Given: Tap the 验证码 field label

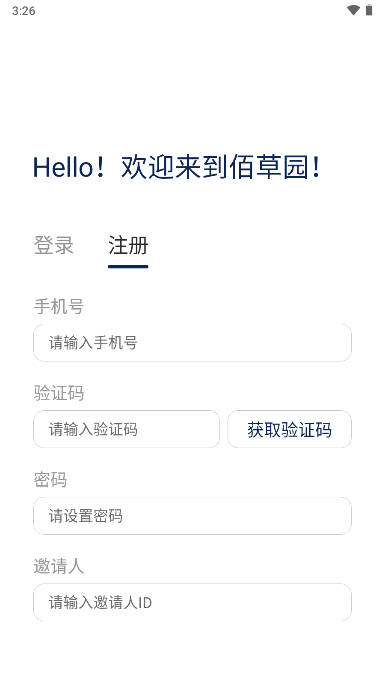Looking at the screenshot, I should click(59, 393).
